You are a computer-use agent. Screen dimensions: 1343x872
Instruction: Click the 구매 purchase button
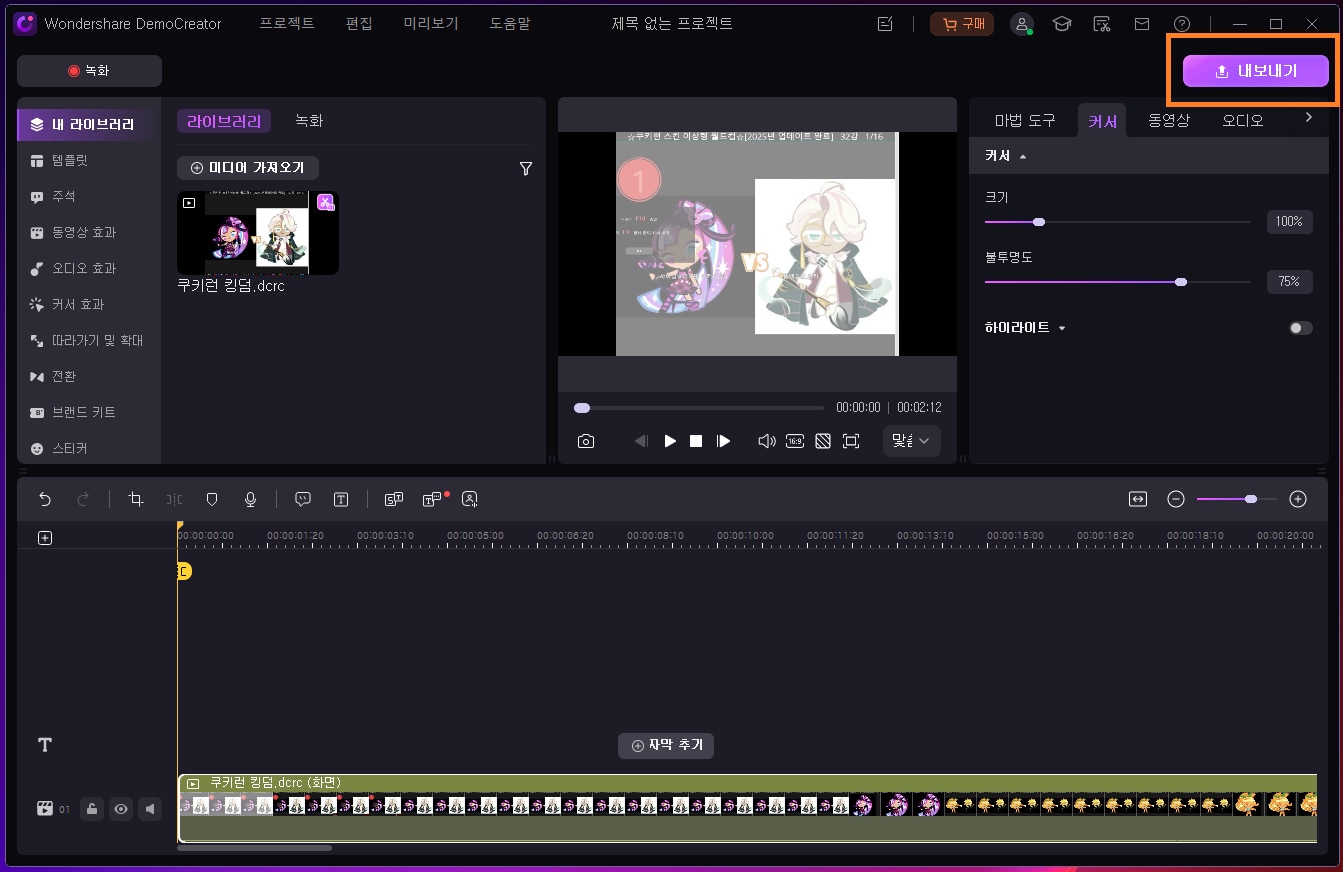tap(962, 24)
